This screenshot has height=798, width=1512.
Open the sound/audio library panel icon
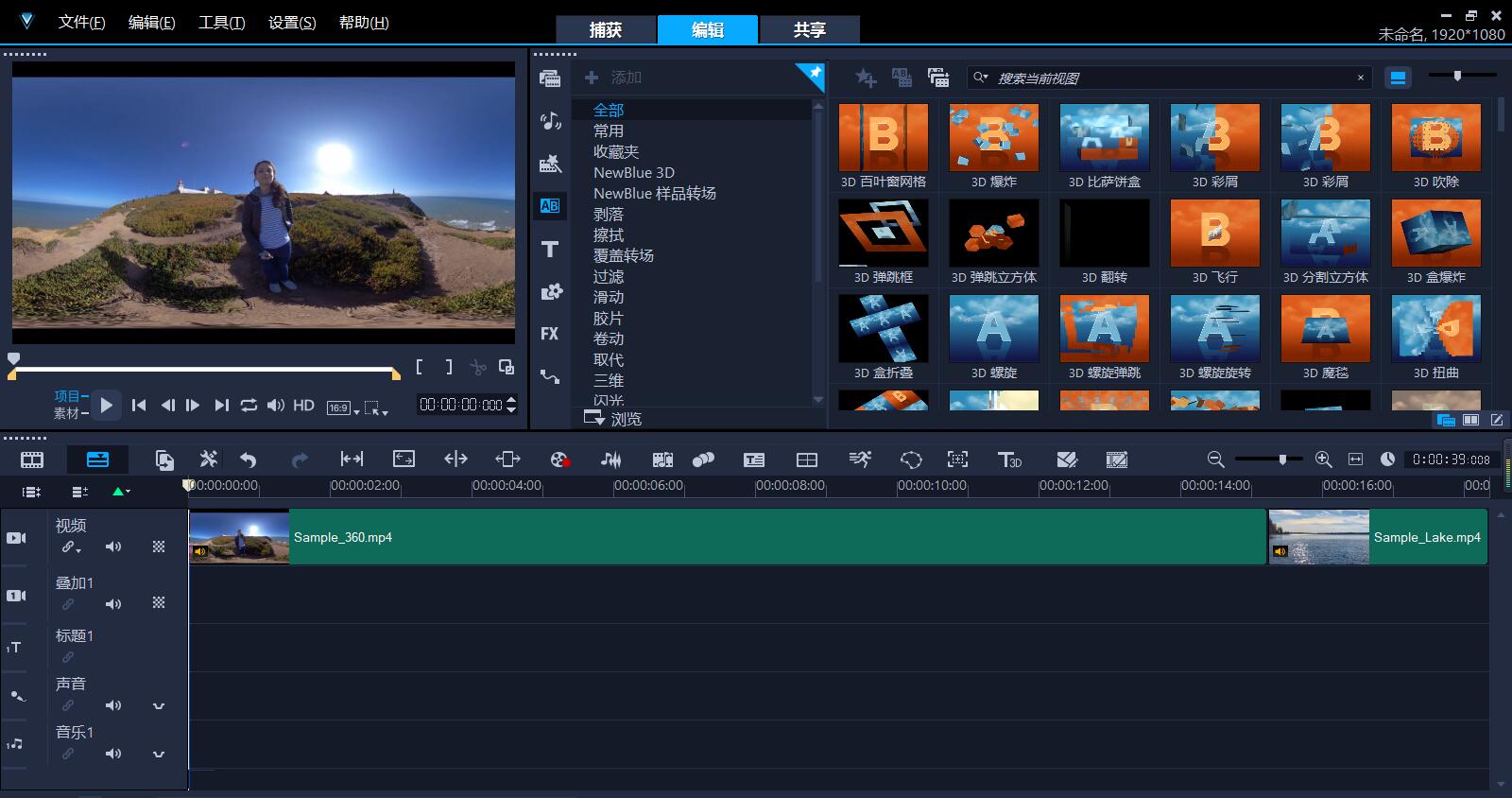(550, 120)
